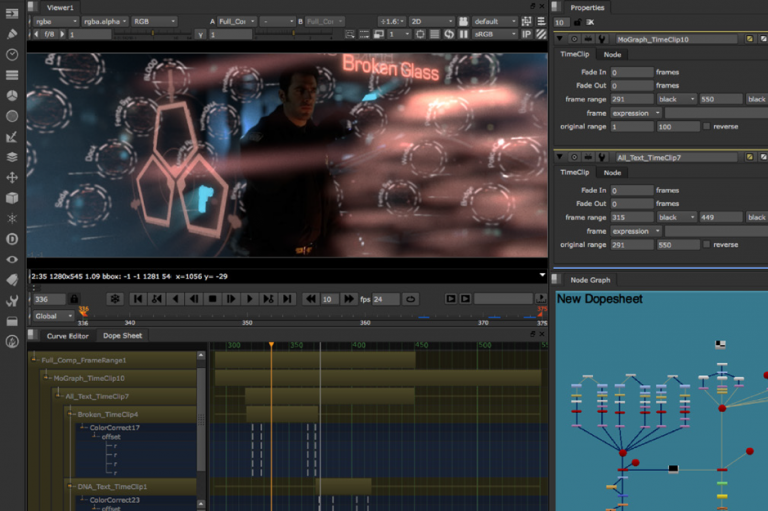The height and width of the screenshot is (511, 768).
Task: Select Broken_TimeClip4 in the dope sheet
Action: click(x=108, y=414)
